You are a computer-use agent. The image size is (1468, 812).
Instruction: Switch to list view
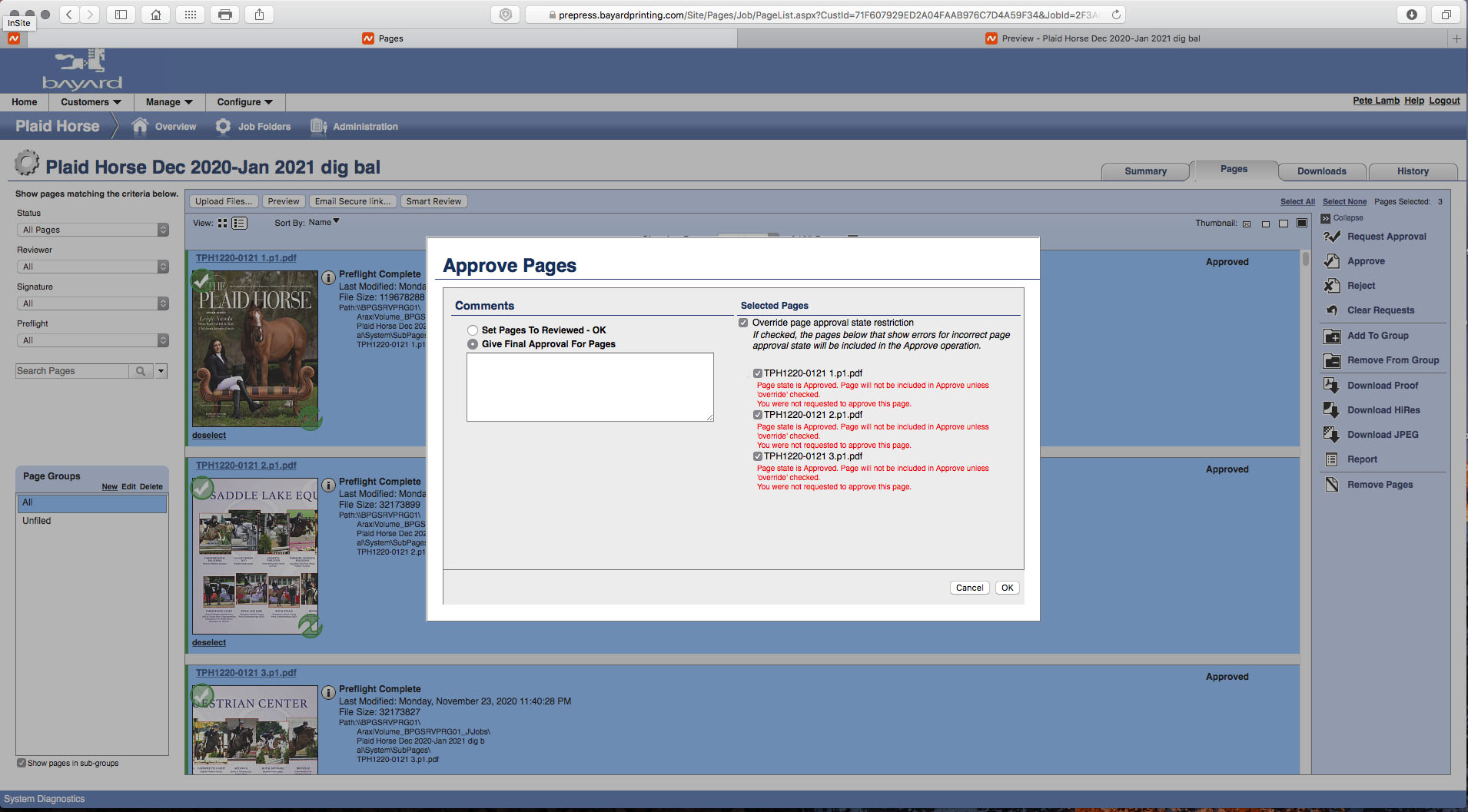pos(240,223)
